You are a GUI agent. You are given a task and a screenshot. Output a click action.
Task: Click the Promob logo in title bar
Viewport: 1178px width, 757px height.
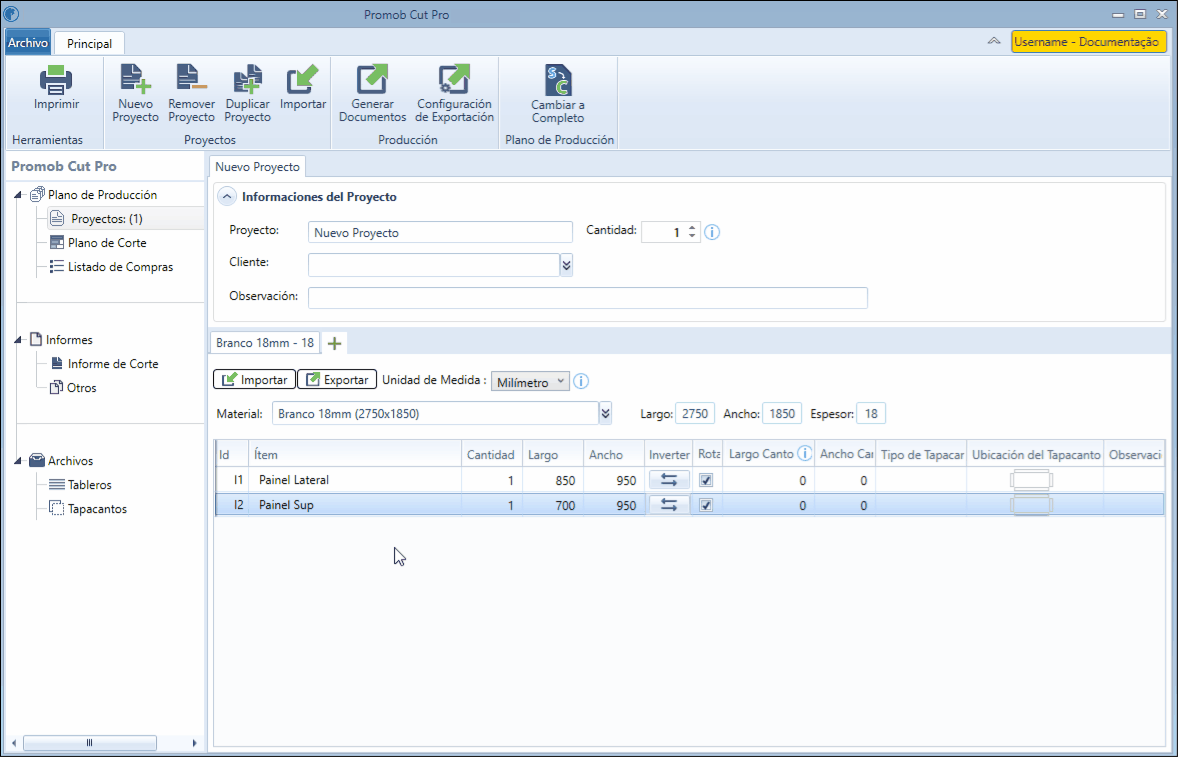tap(12, 14)
